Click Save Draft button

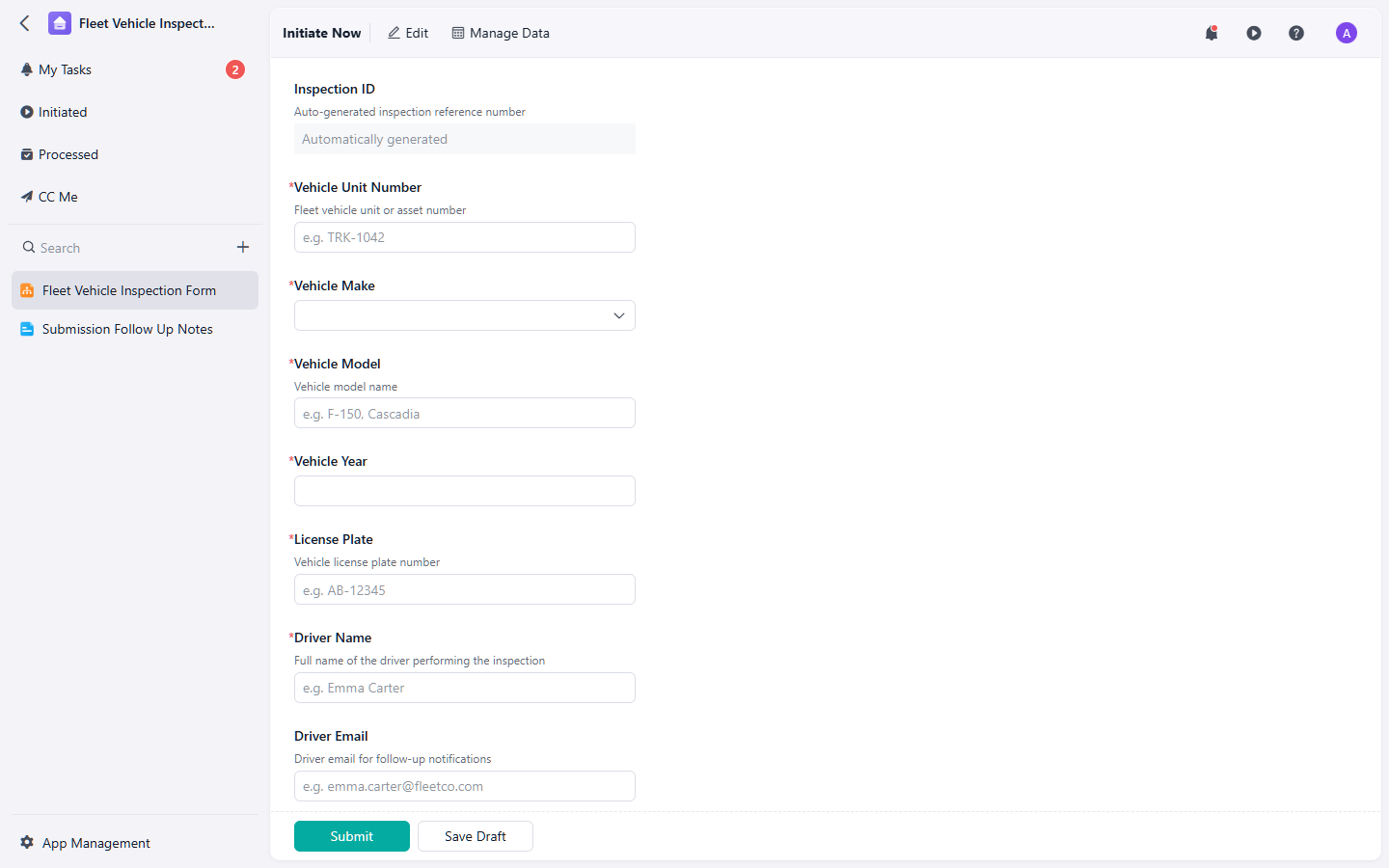[476, 836]
